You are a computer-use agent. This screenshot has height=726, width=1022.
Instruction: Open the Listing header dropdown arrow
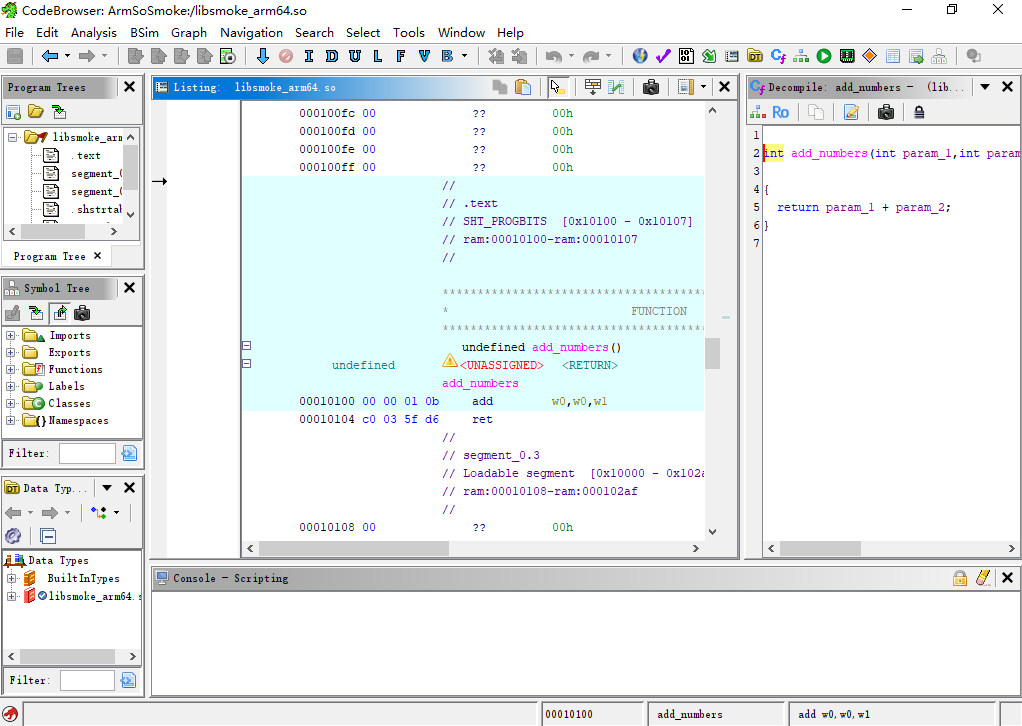tap(703, 87)
